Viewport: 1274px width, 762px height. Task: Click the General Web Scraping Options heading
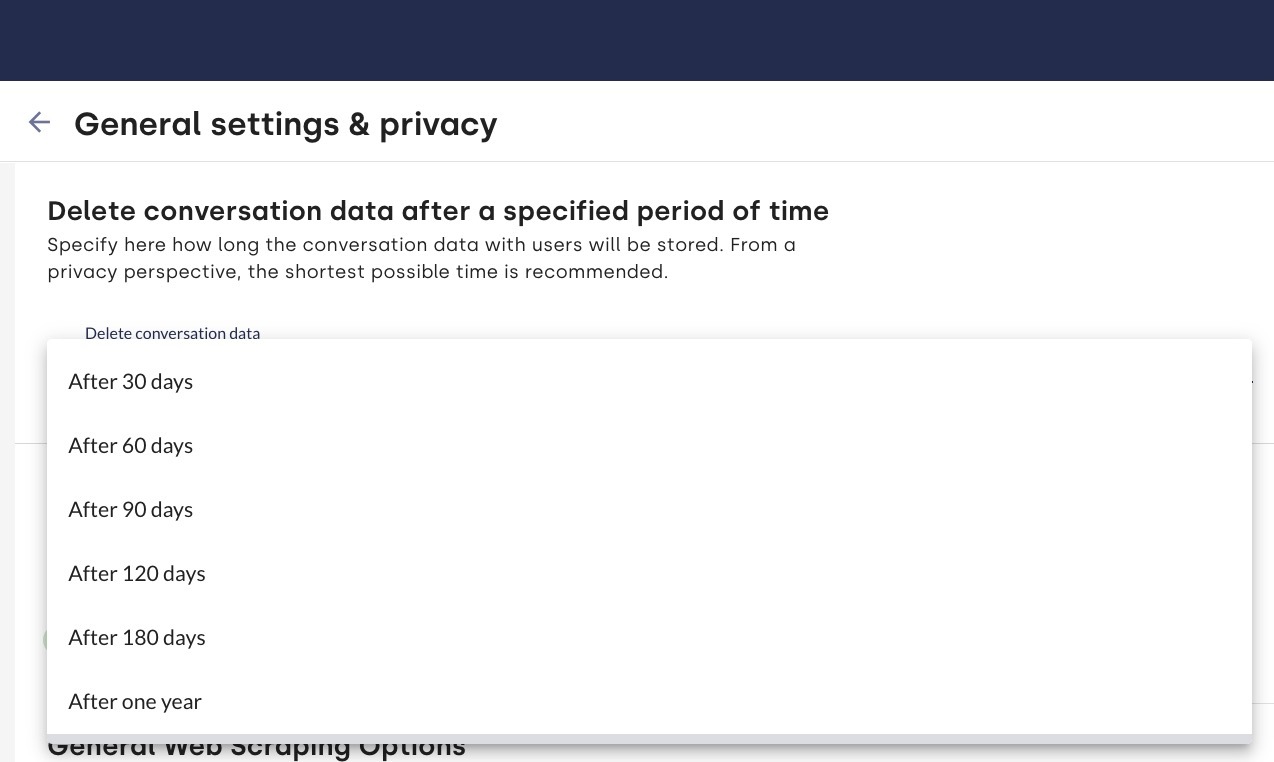point(256,746)
